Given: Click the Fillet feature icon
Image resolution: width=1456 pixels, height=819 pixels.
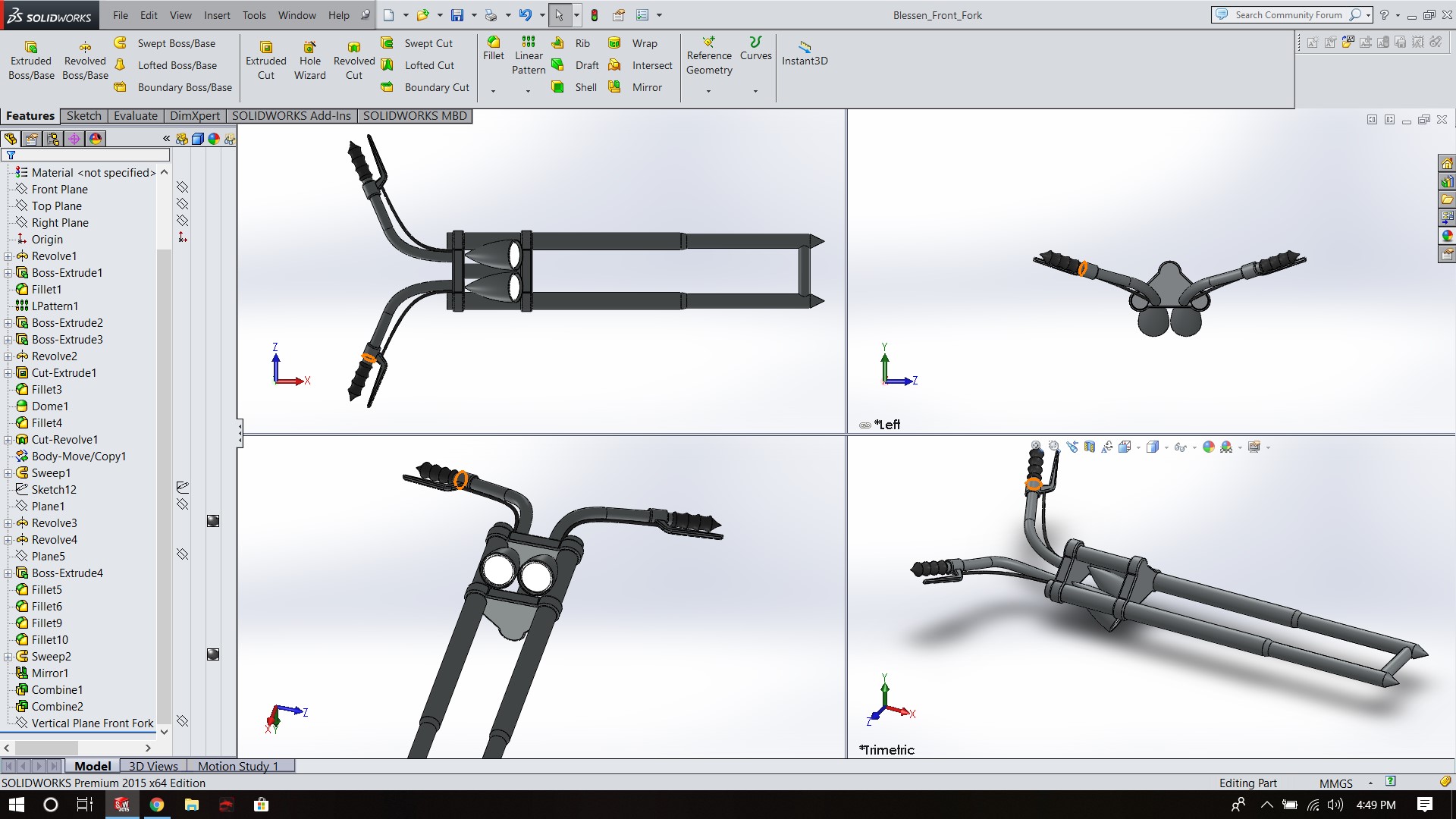Looking at the screenshot, I should tap(494, 42).
